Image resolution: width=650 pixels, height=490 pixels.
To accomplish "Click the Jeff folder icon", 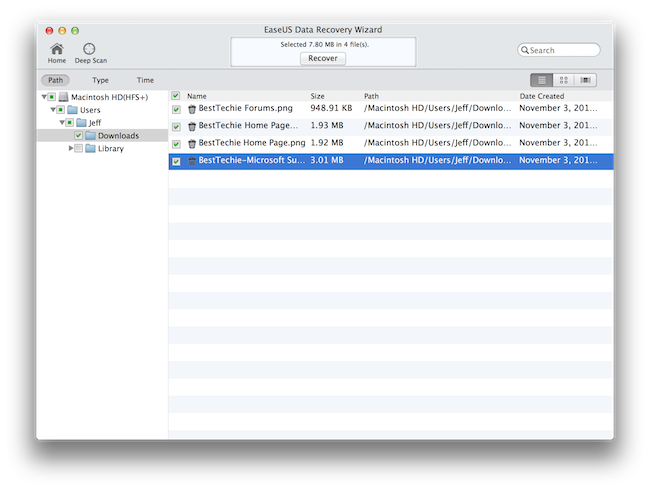I will pos(81,123).
